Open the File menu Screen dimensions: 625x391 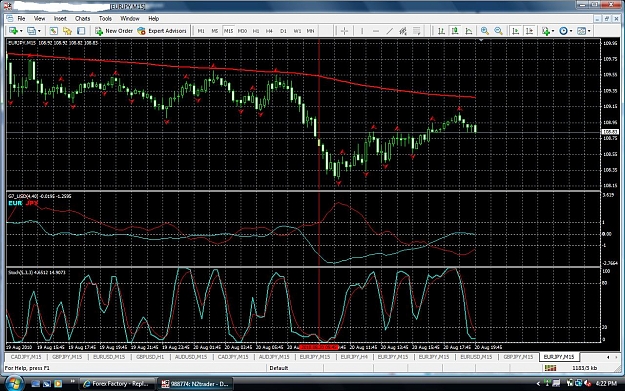[21, 18]
